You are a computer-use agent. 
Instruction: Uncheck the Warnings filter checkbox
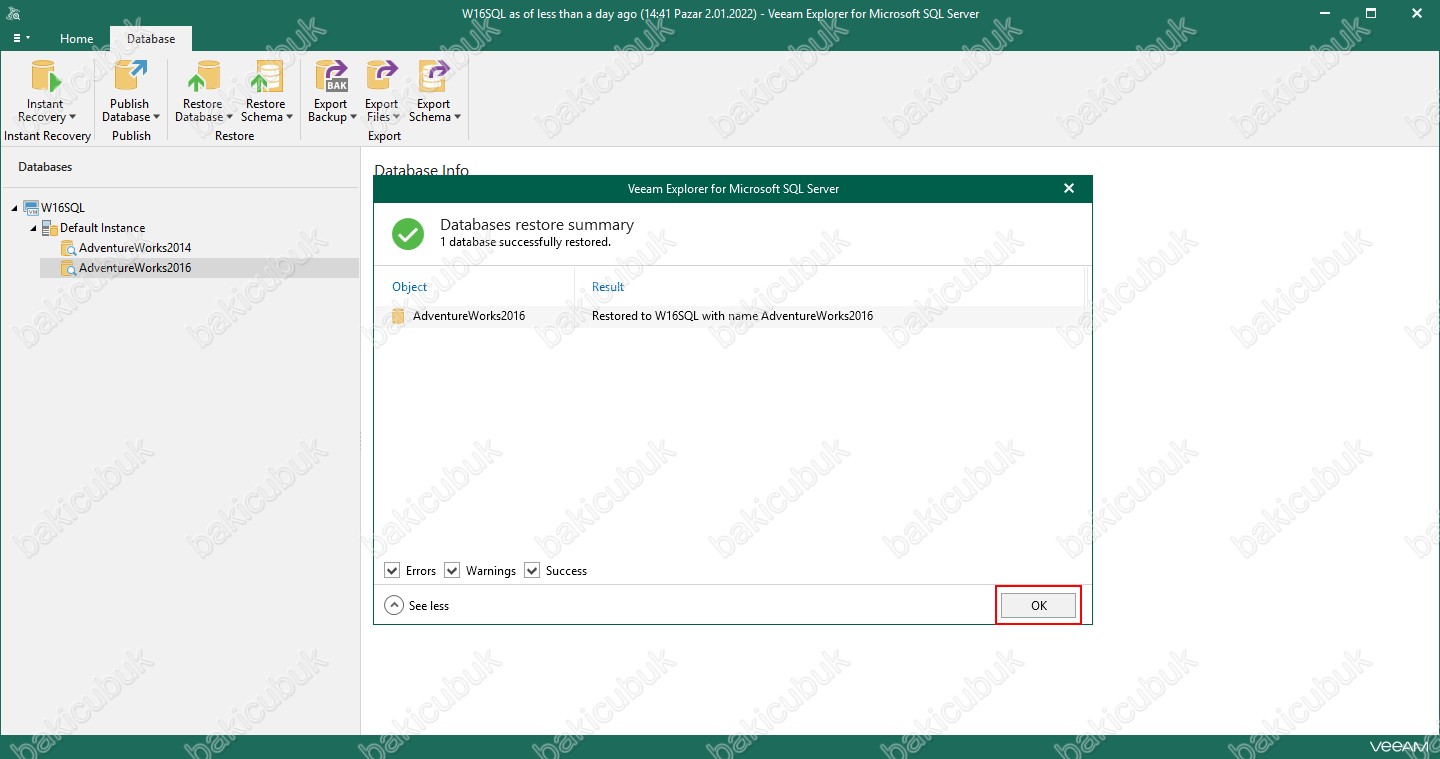pos(452,570)
